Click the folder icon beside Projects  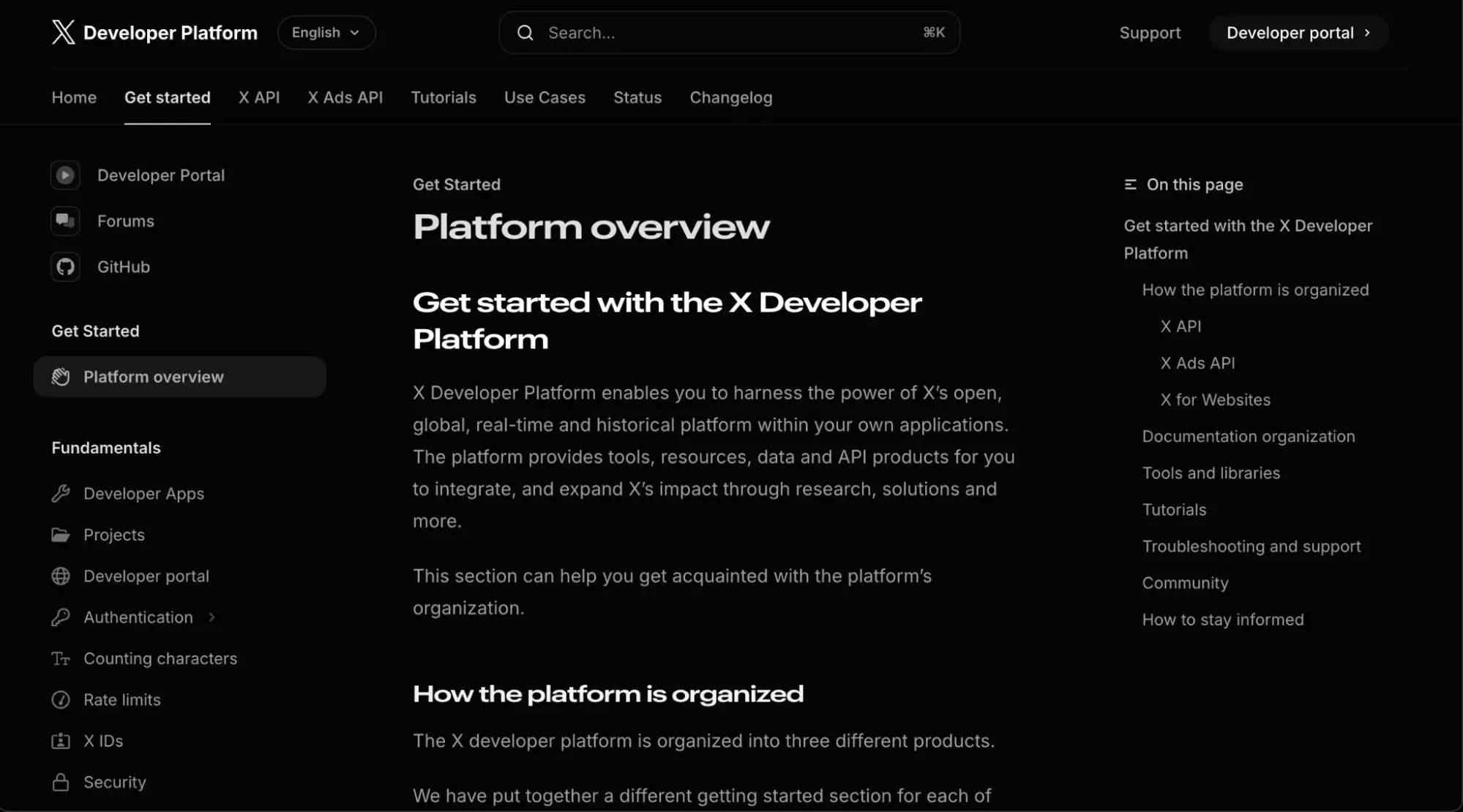coord(61,535)
